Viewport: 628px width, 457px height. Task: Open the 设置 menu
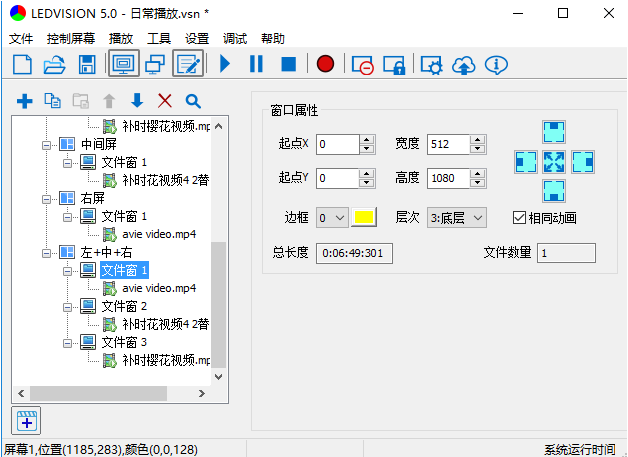pyautogui.click(x=197, y=38)
